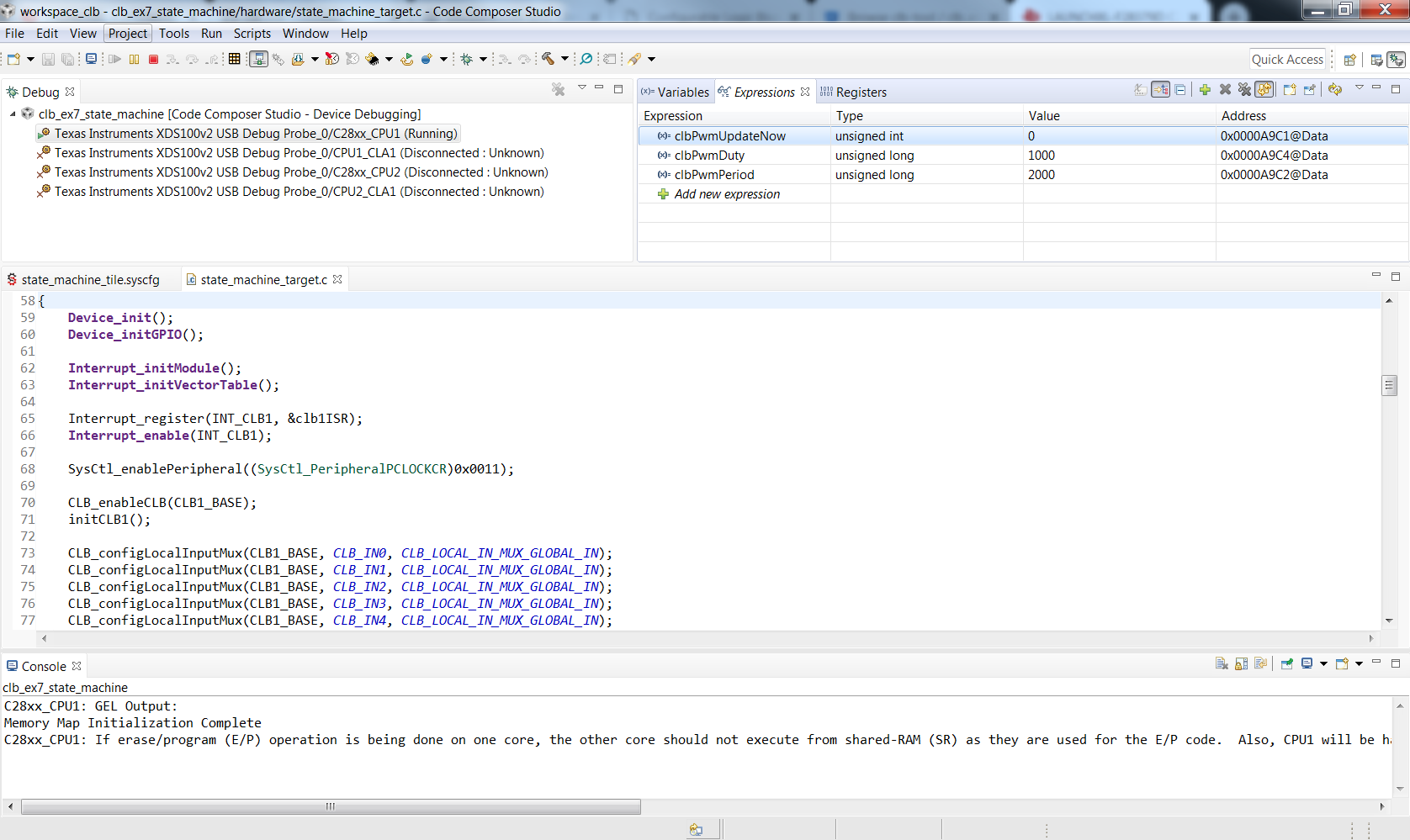
Task: Click the Pin Console icon
Action: (x=1286, y=664)
